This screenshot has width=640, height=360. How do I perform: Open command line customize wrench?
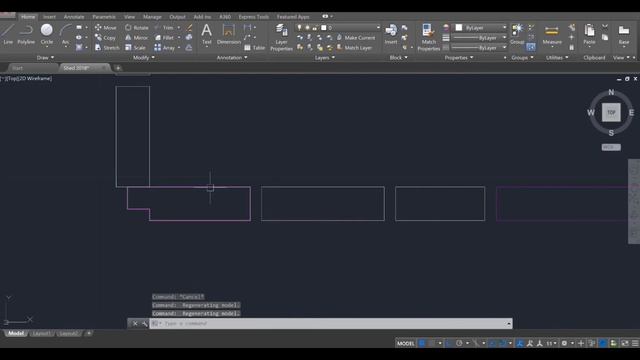[x=144, y=323]
